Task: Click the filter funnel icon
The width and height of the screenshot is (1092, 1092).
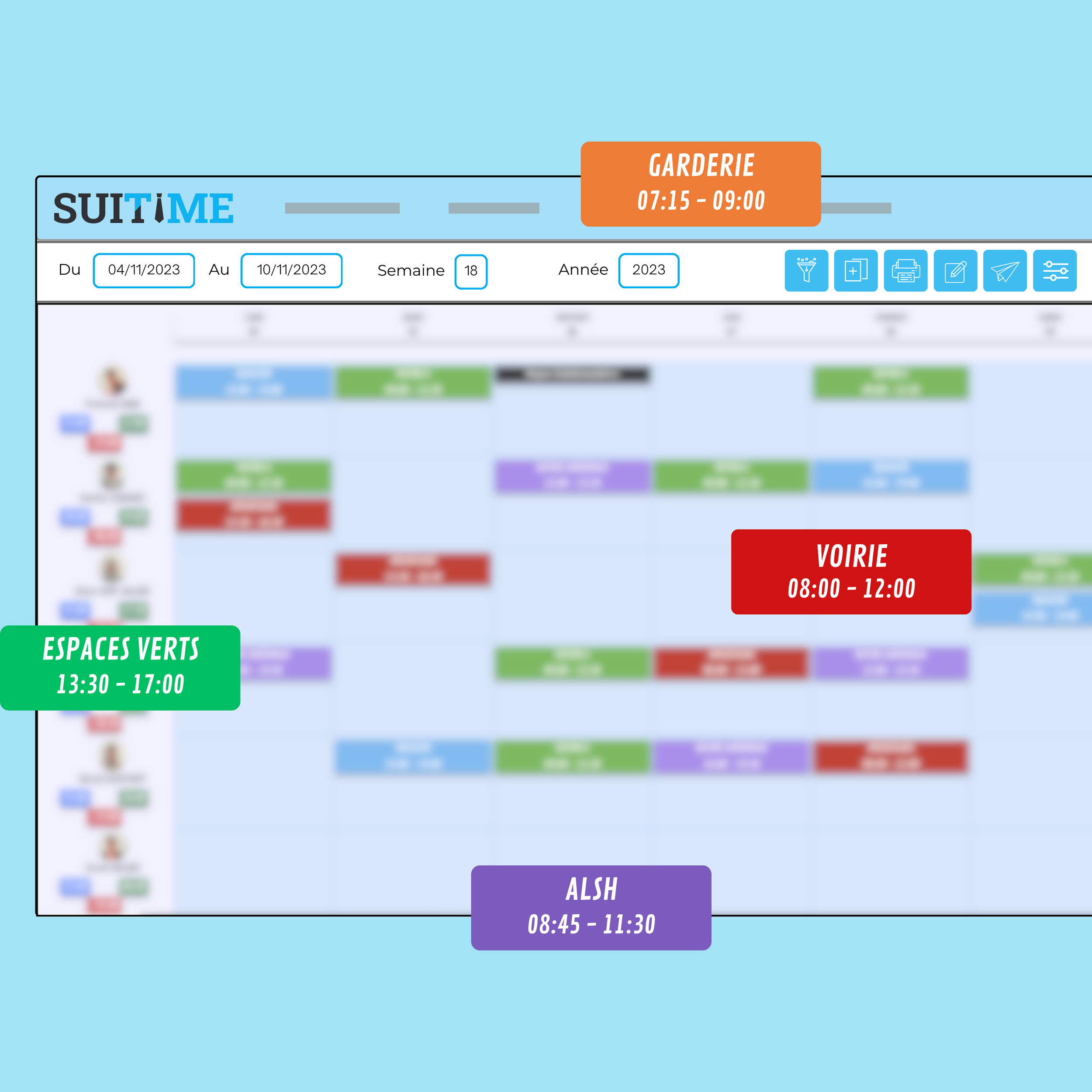Action: [806, 271]
